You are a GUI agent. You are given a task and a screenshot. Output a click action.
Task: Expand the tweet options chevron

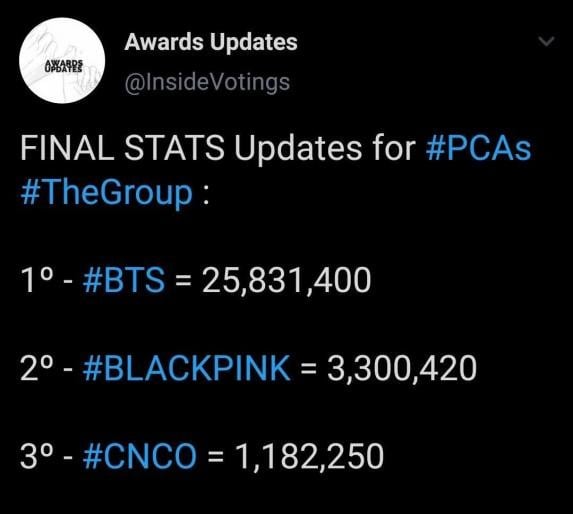click(x=547, y=41)
